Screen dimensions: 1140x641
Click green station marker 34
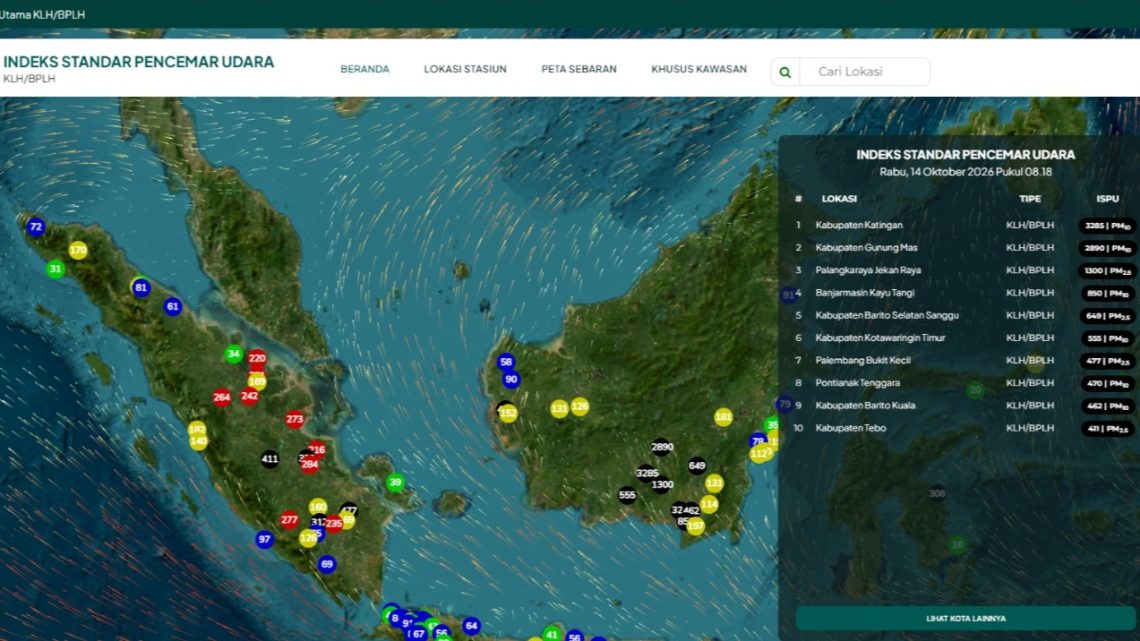233,354
